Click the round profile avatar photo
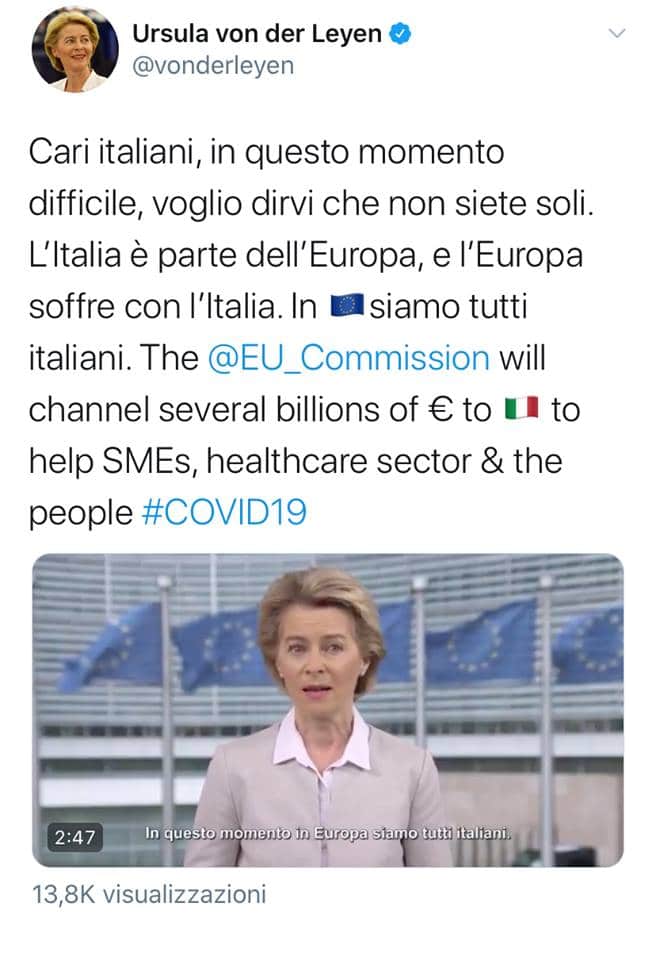Screen dimensions: 656x960 click(75, 50)
